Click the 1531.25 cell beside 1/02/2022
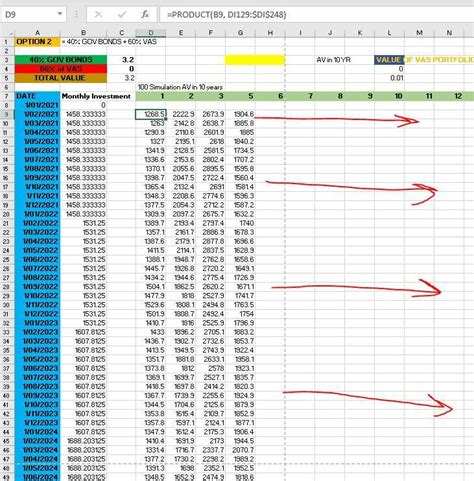This screenshot has width=474, height=481. pos(84,223)
